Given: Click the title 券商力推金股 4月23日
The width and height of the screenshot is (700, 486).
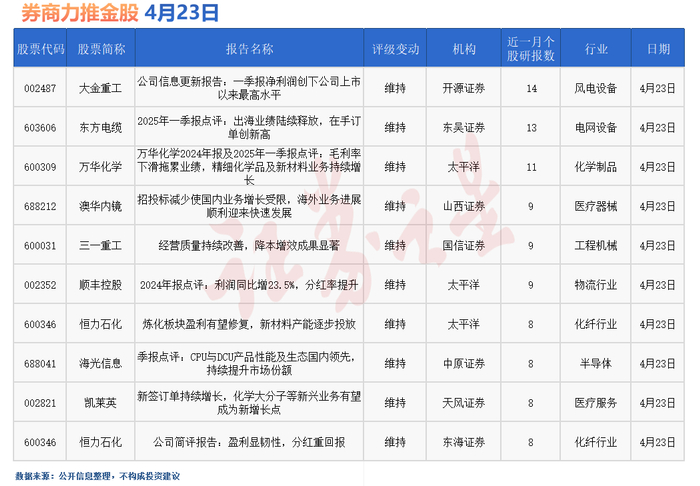Looking at the screenshot, I should [120, 12].
